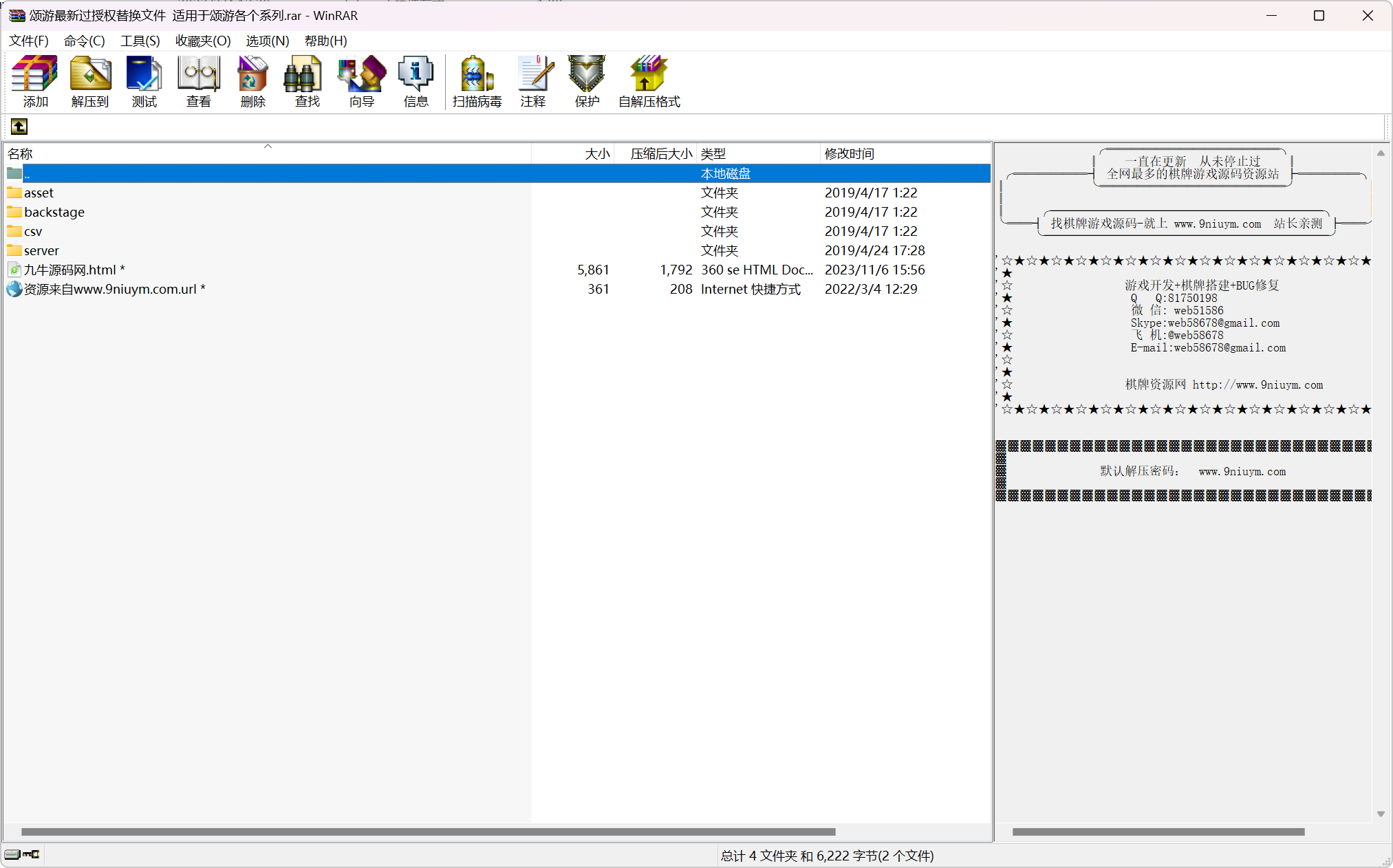Click the Extract To (解压到) icon
The image size is (1393, 868).
pos(90,82)
